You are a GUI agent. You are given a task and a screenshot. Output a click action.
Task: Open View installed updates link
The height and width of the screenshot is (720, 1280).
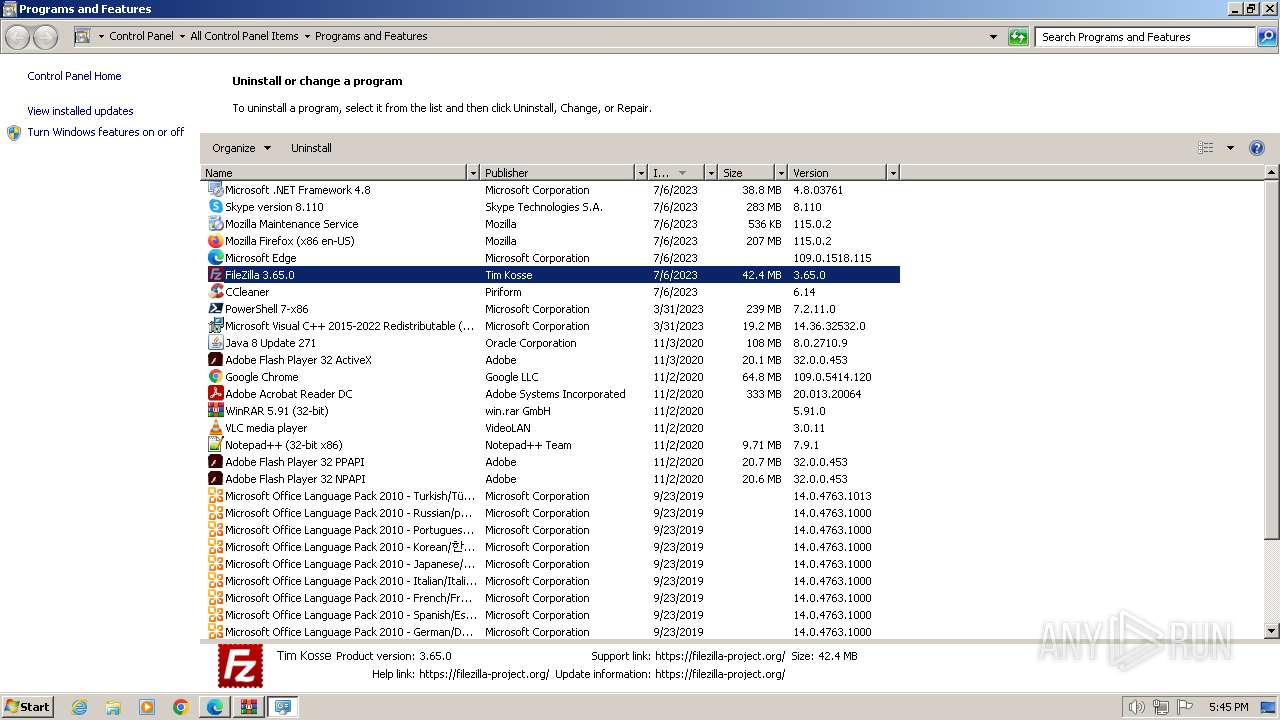[x=80, y=111]
